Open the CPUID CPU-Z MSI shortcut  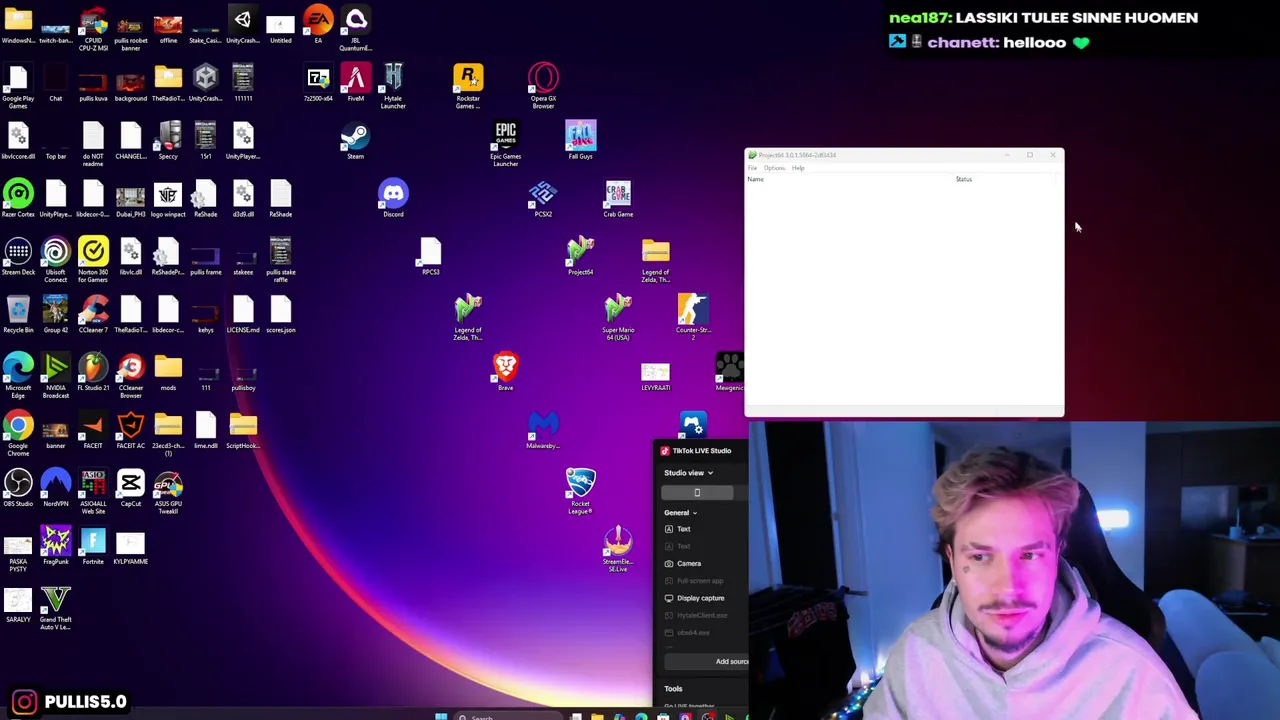click(93, 28)
